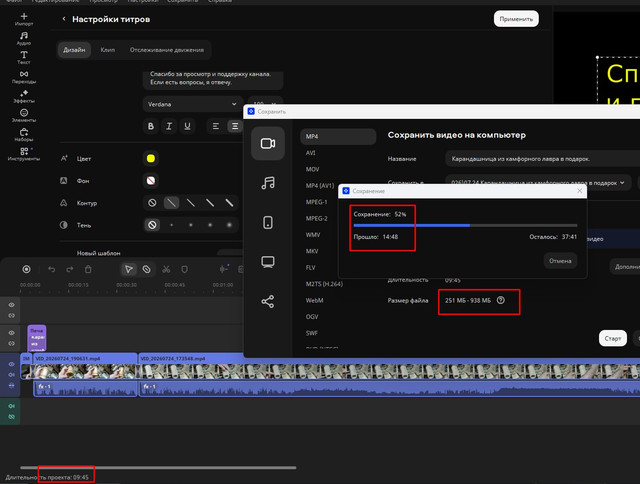Choose MP4 in the format list
This screenshot has width=640, height=484.
pyautogui.click(x=338, y=136)
